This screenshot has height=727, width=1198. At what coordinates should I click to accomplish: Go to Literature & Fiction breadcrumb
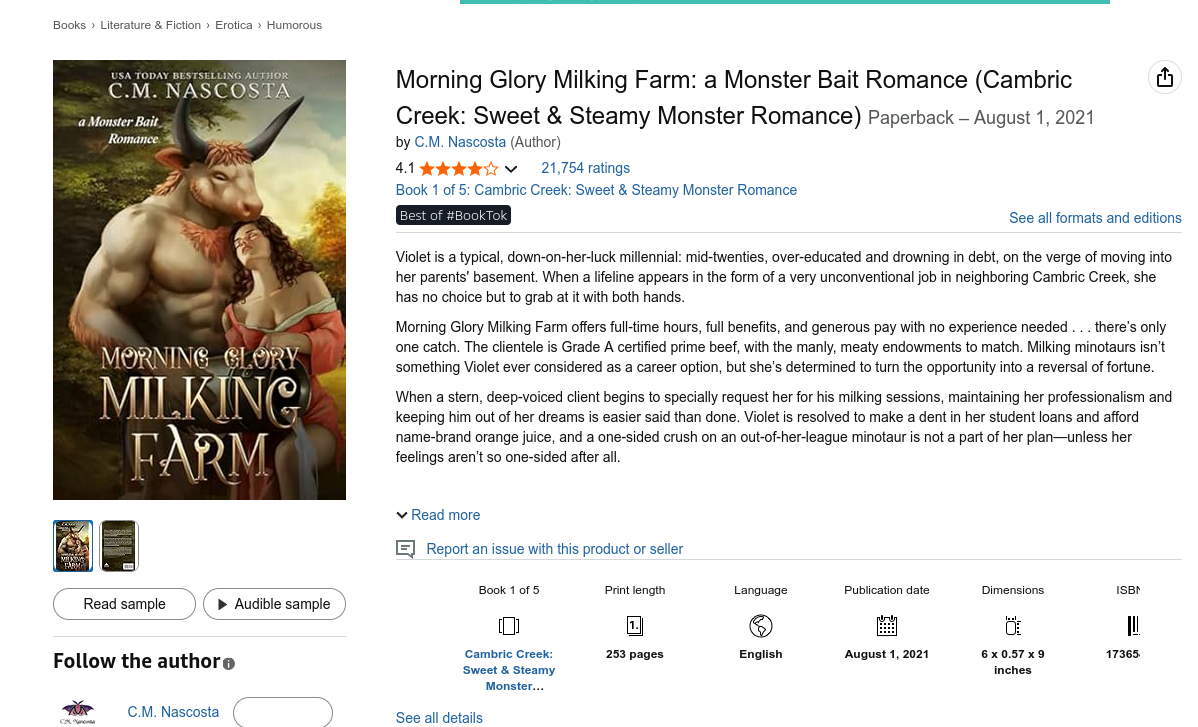(151, 25)
